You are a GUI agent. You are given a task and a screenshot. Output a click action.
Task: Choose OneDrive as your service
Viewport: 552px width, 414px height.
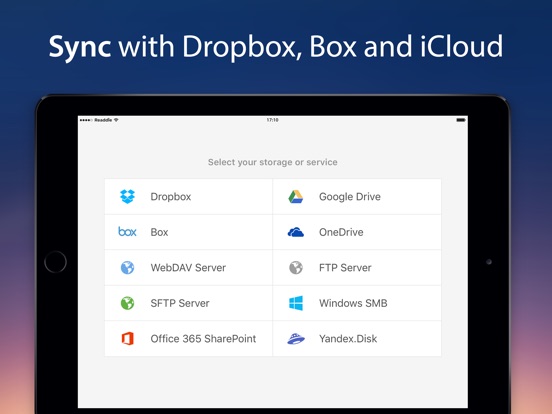coord(357,232)
